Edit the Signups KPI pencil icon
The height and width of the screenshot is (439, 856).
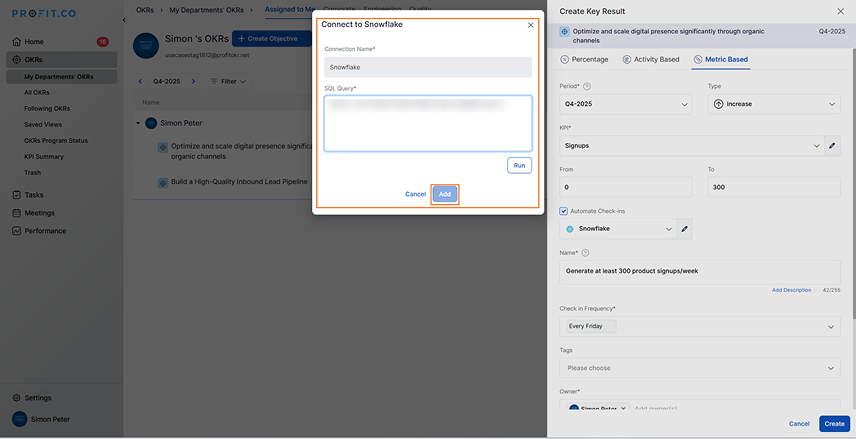click(x=833, y=146)
